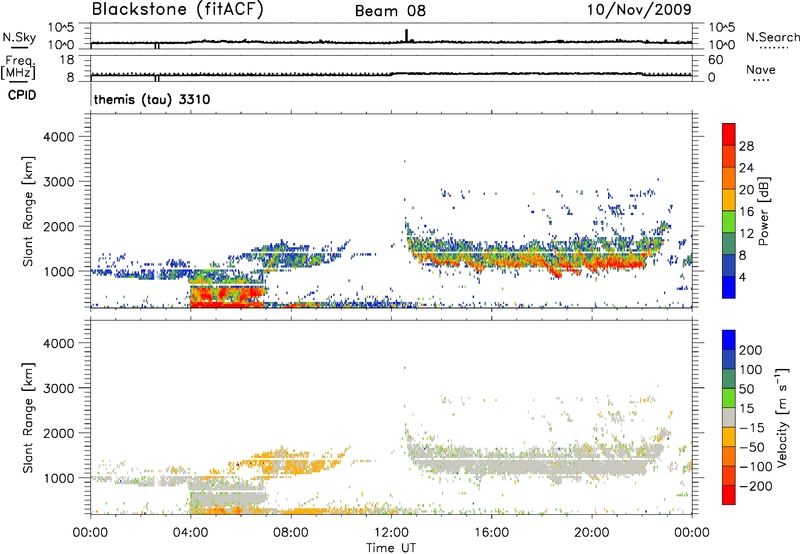Click the "Beam 08" heading
Screen dimensions: 800x554
pyautogui.click(x=390, y=11)
